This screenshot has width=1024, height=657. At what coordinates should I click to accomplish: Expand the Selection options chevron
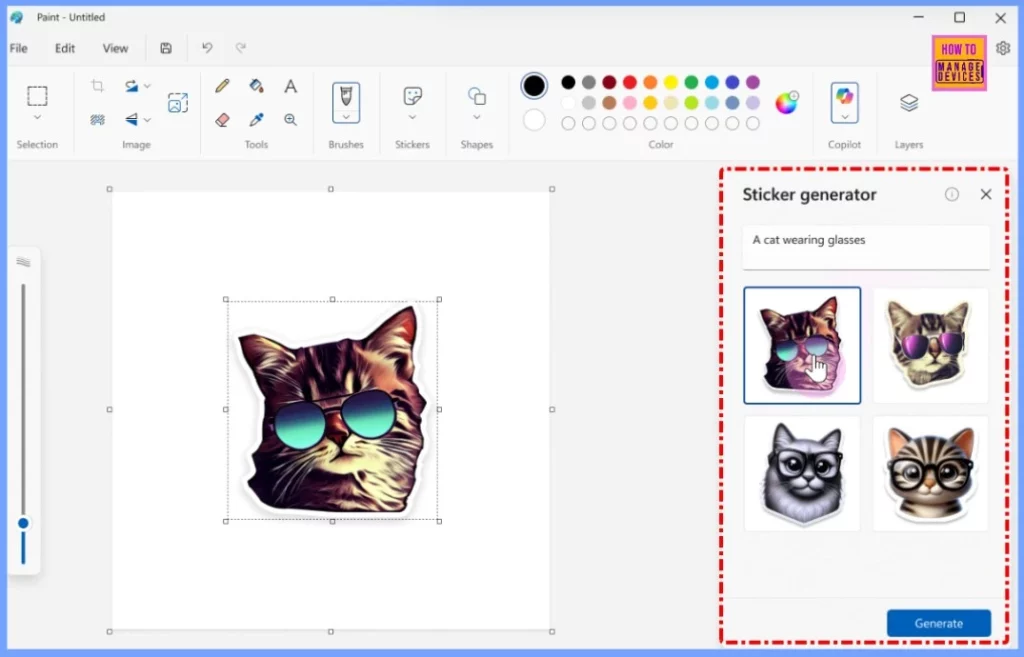point(37,118)
